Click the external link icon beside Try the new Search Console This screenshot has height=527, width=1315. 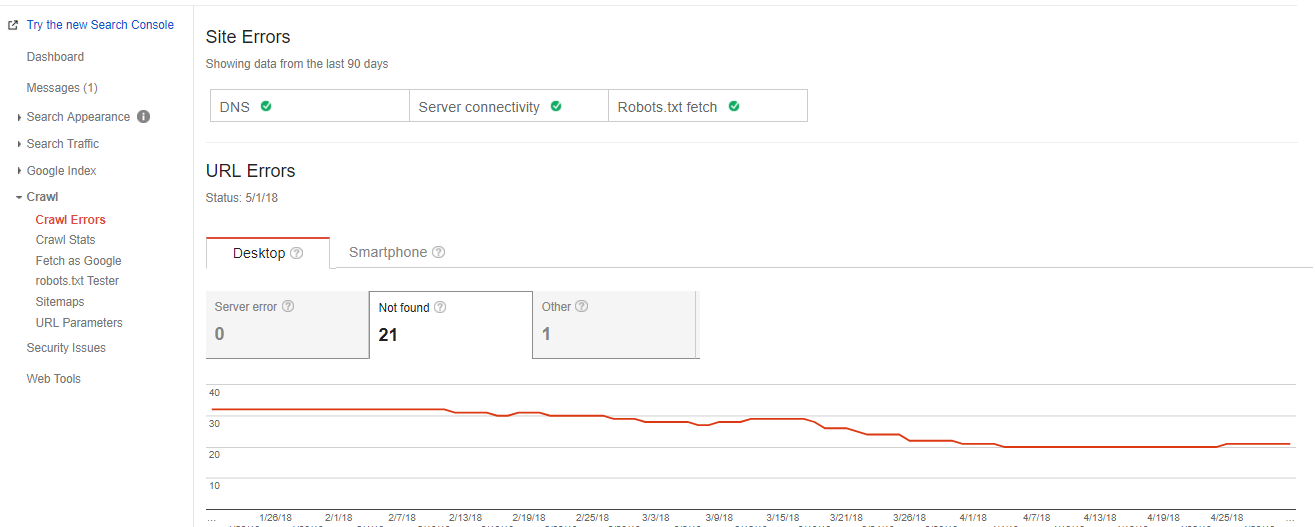[14, 25]
